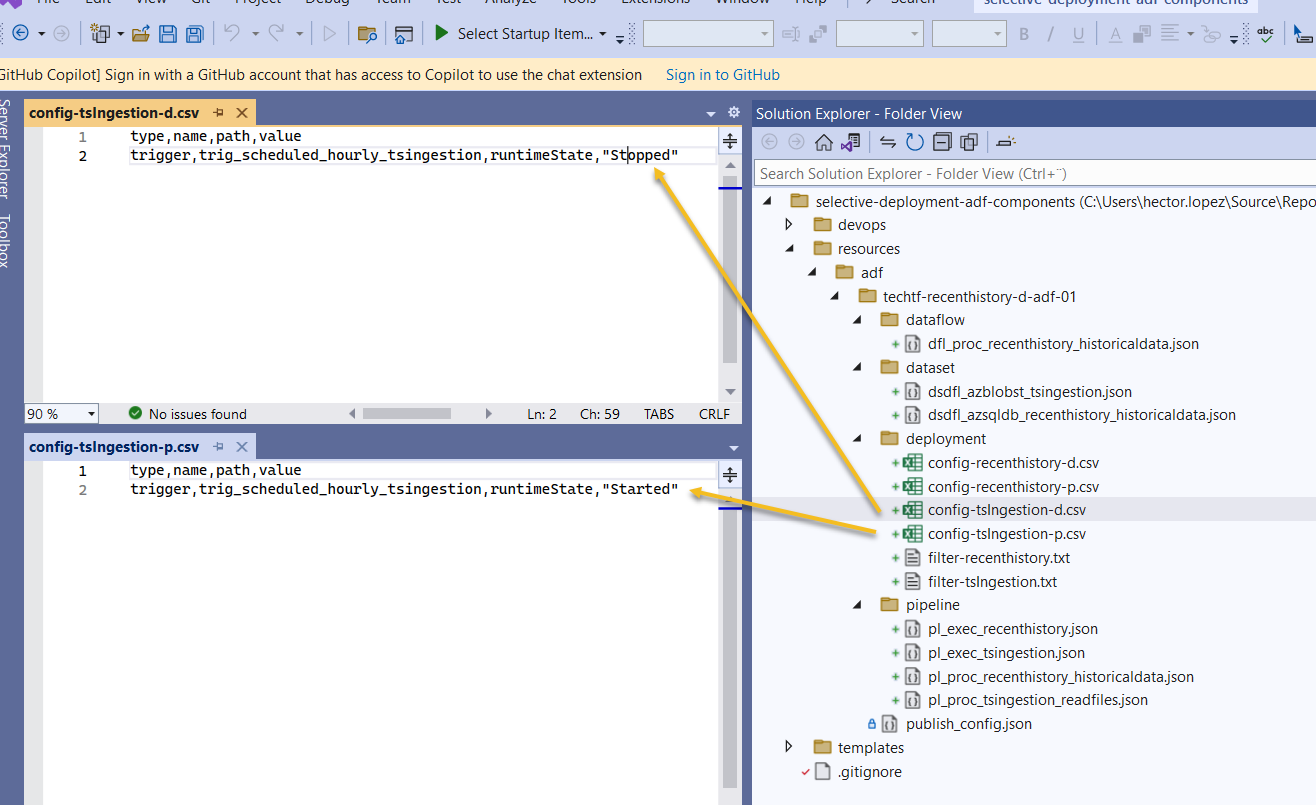Open the Git menu
1316x805 pixels.
(199, 3)
